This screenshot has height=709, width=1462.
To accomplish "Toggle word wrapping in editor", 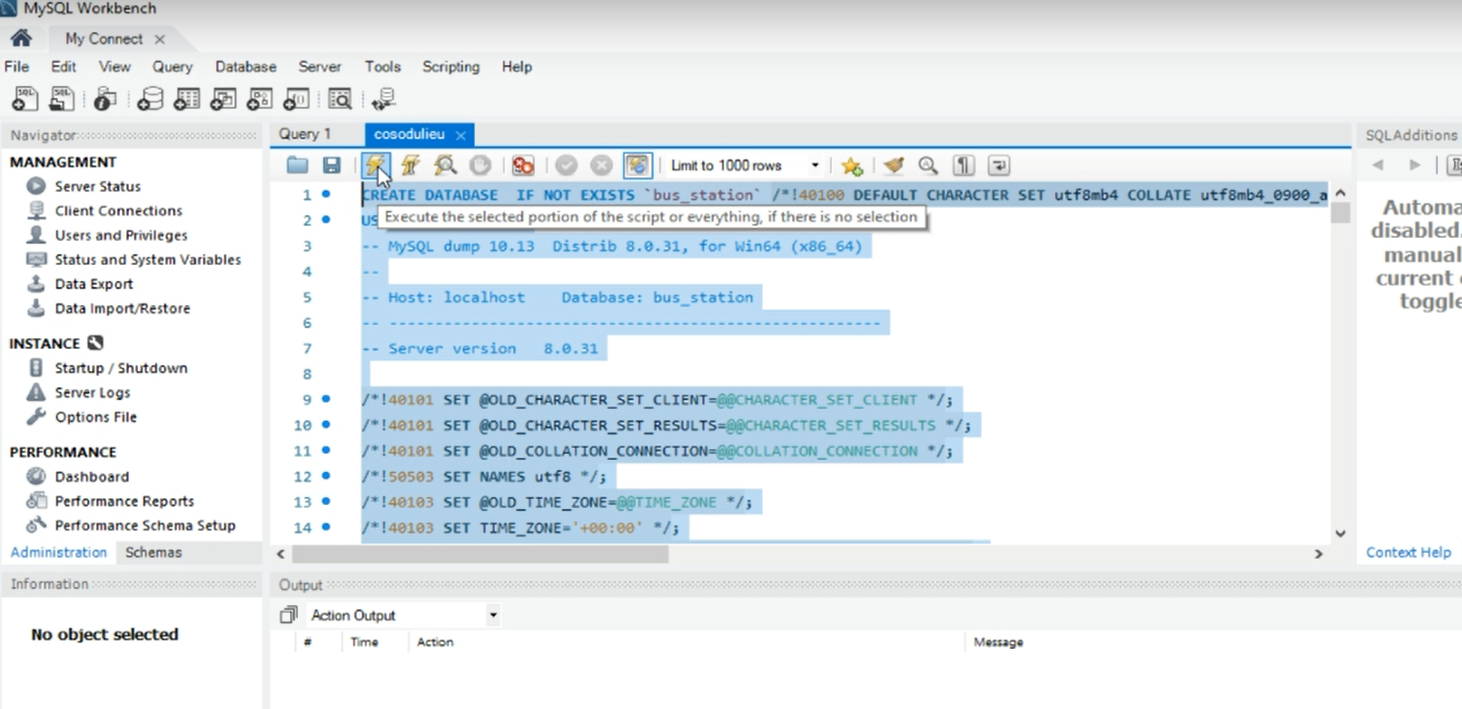I will [x=999, y=165].
